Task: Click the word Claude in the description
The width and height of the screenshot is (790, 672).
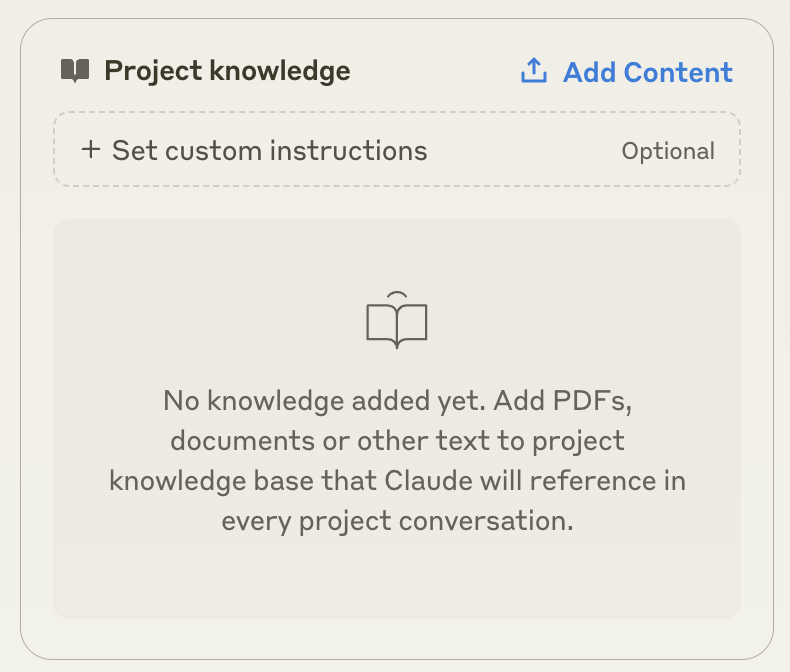Action: point(429,481)
